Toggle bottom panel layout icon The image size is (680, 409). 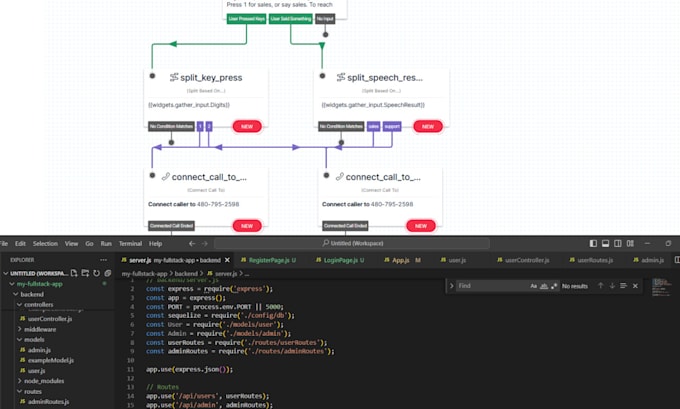(605, 243)
